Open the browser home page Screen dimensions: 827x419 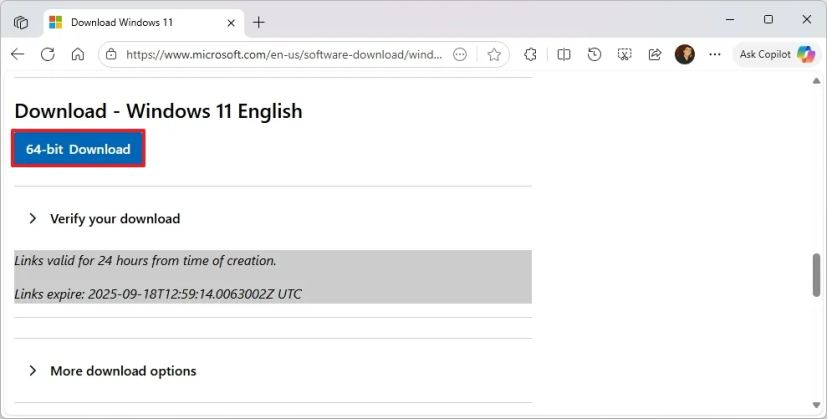click(77, 55)
